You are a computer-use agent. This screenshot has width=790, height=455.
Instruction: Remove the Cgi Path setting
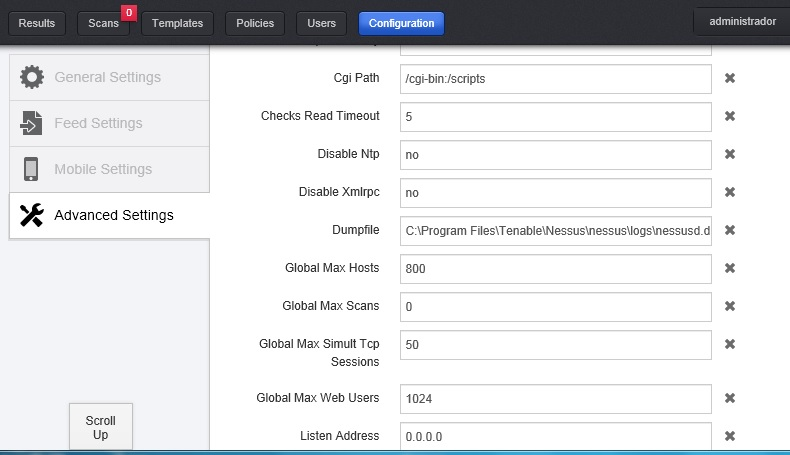(730, 78)
